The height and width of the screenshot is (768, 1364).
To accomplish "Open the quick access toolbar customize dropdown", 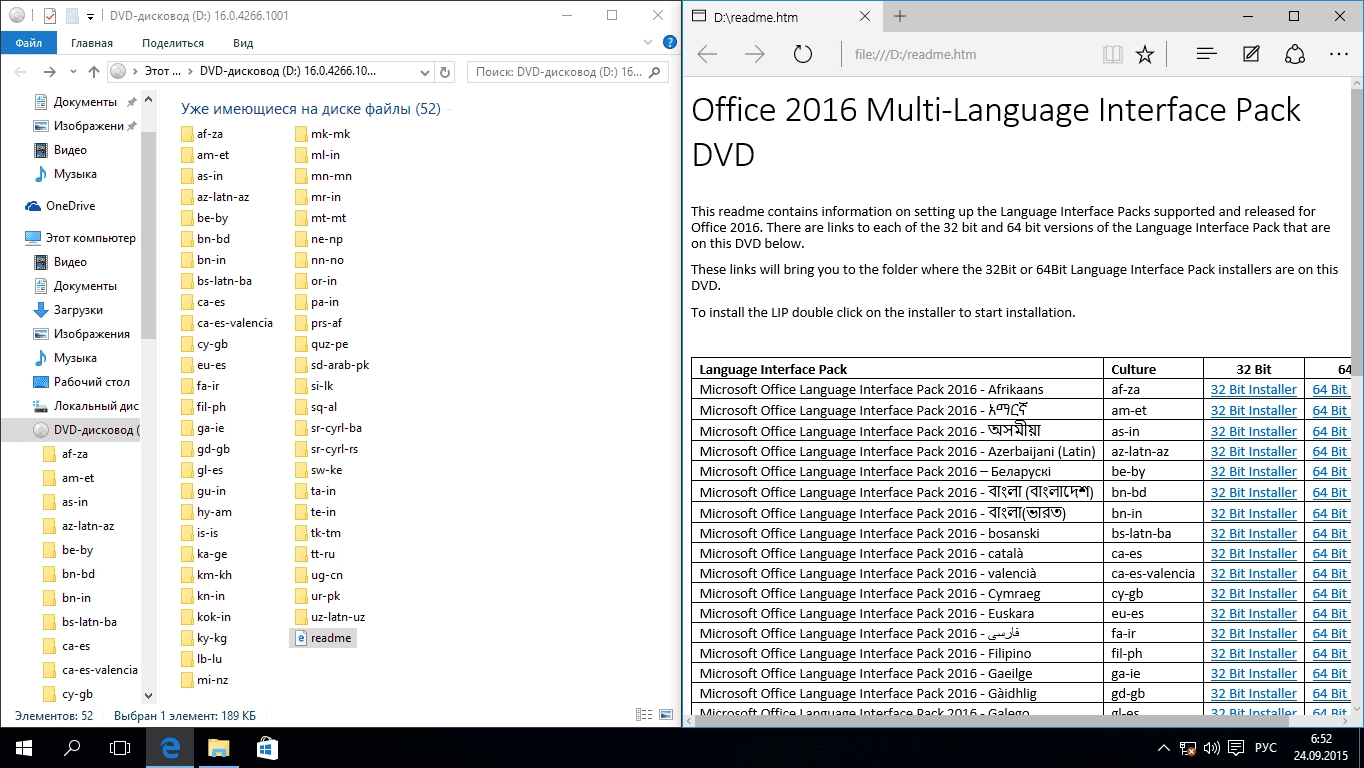I will (x=90, y=17).
